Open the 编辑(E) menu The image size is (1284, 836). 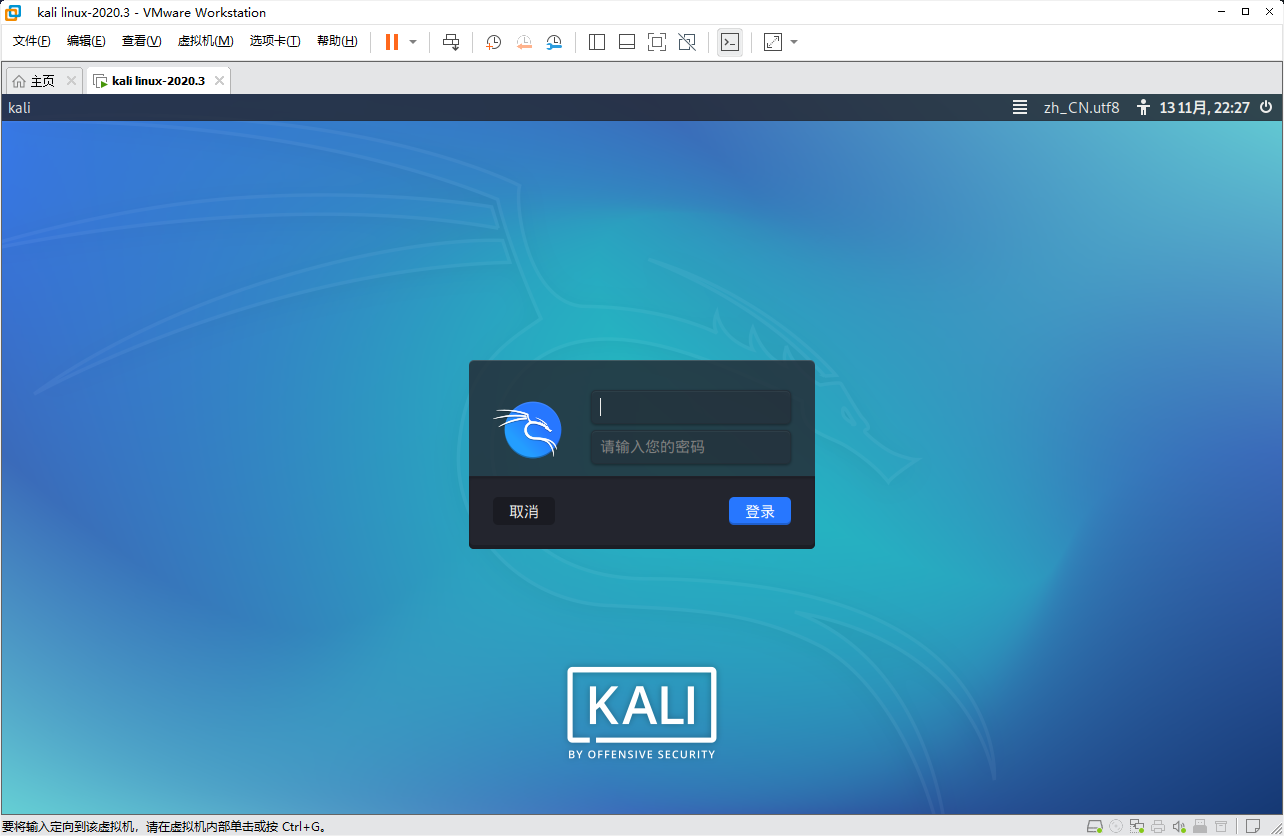(86, 41)
